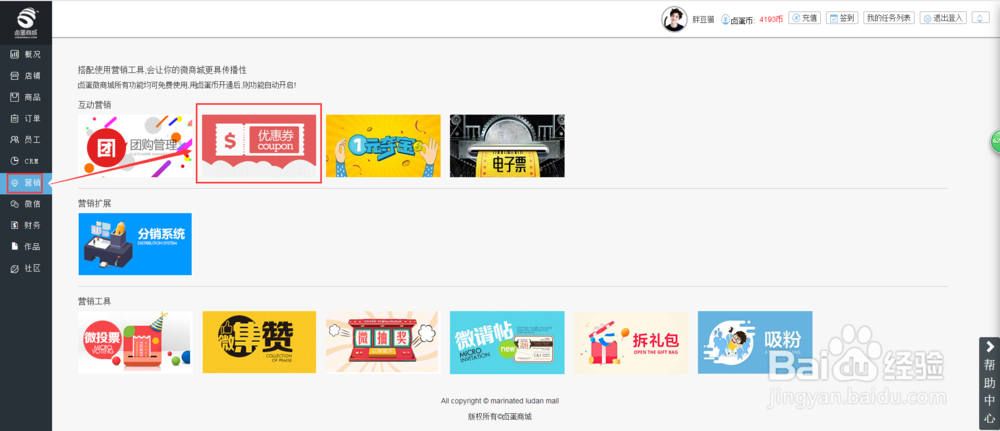
Task: Open 社区 community sidebar item
Action: pos(26,268)
